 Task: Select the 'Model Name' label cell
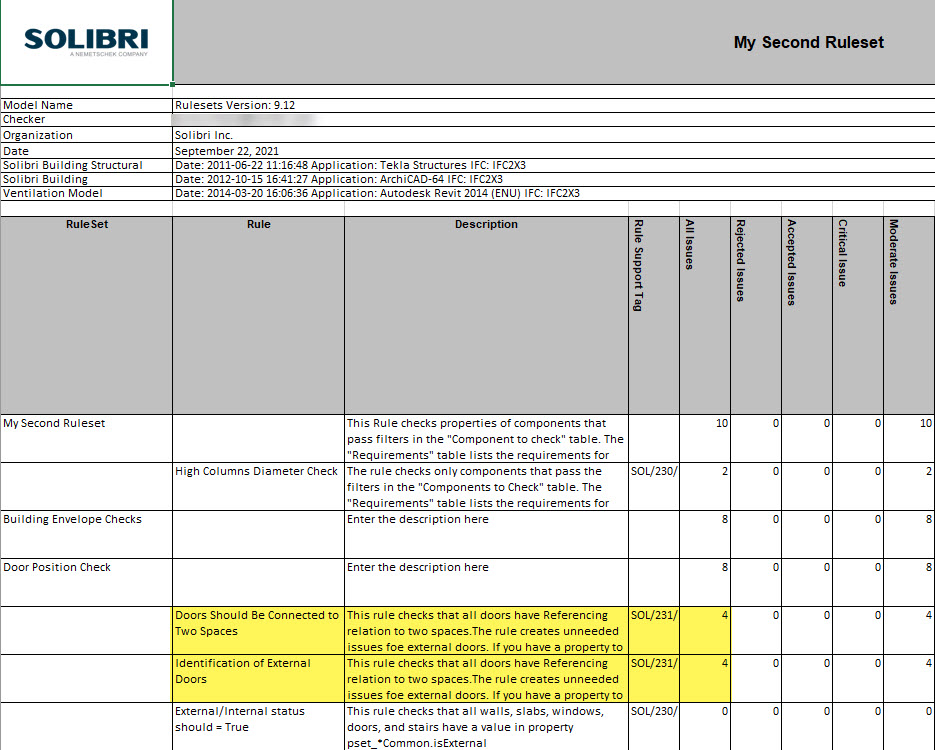point(86,105)
